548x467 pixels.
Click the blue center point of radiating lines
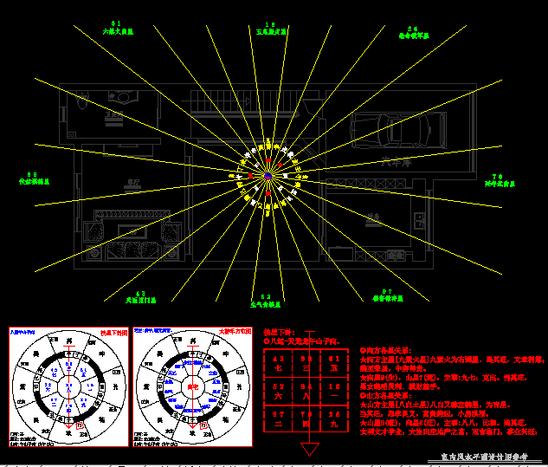(268, 176)
